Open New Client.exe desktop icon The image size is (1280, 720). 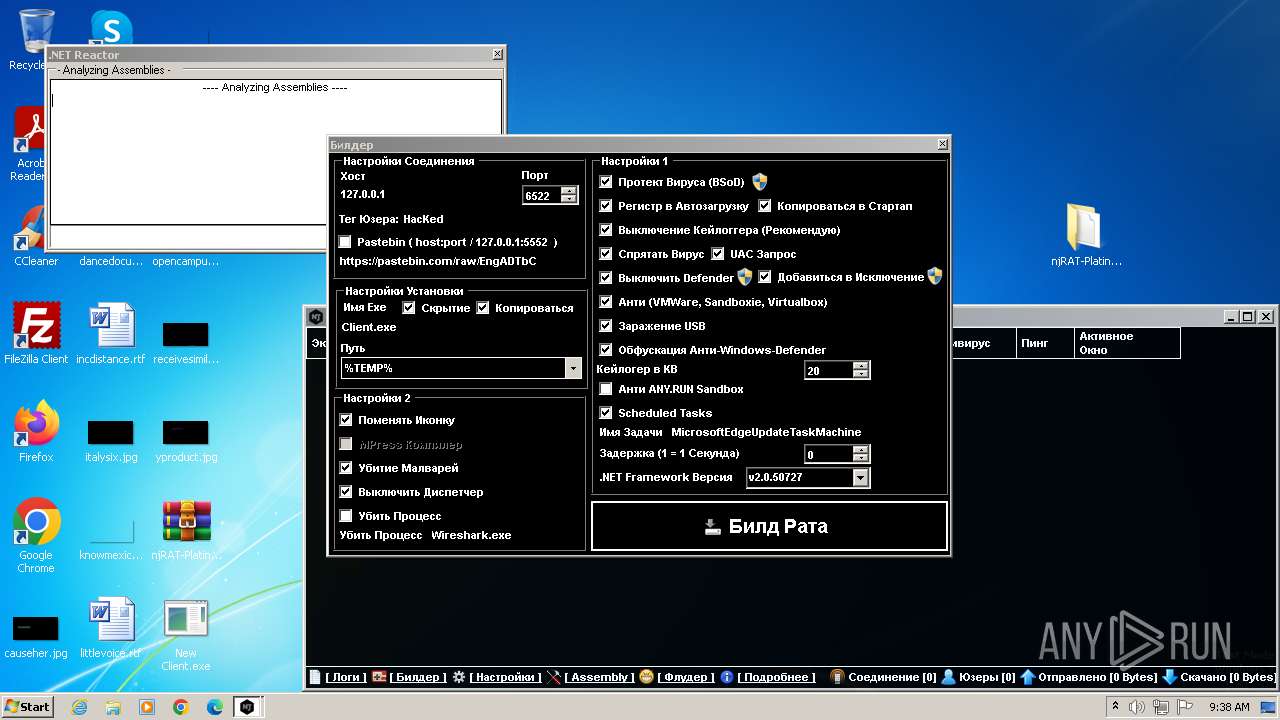tap(186, 636)
